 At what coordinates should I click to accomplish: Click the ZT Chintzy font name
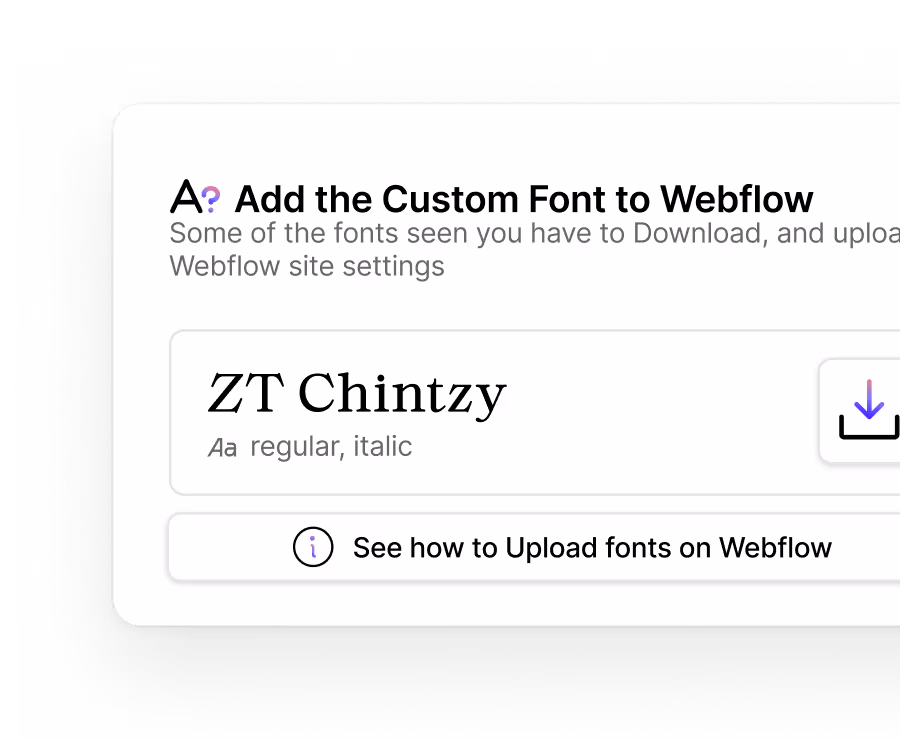(356, 394)
